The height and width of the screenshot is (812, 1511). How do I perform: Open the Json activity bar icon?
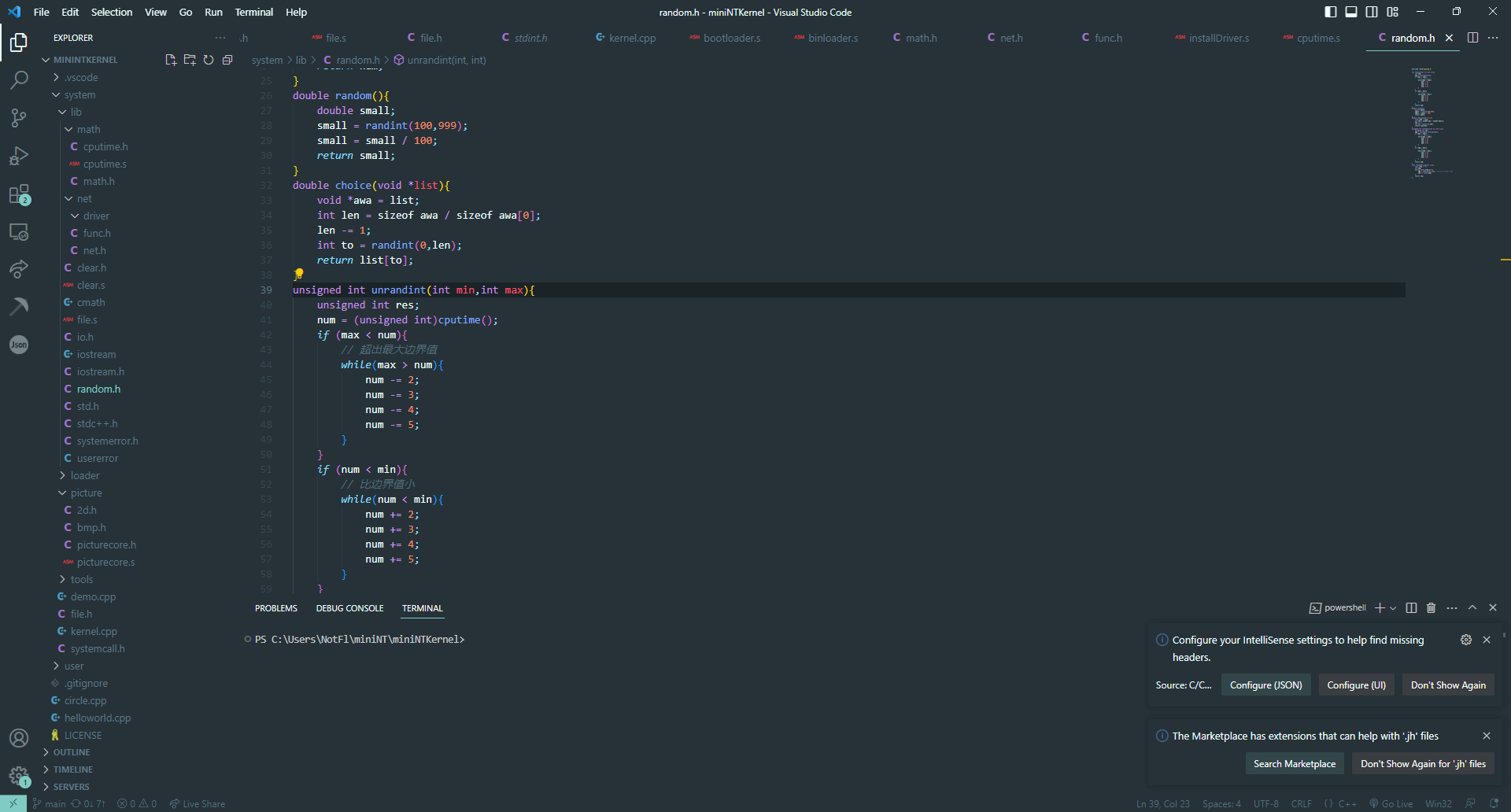(x=19, y=345)
